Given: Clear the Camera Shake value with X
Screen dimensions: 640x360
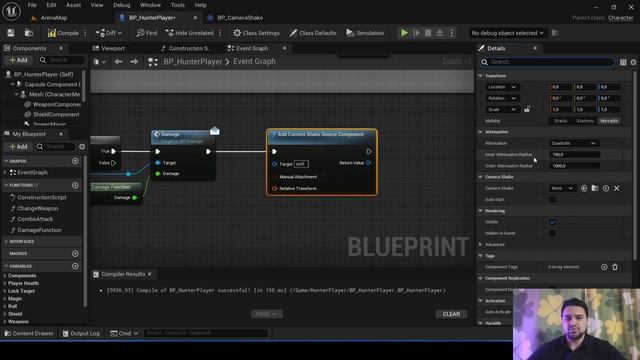Looking at the screenshot, I should click(617, 189).
